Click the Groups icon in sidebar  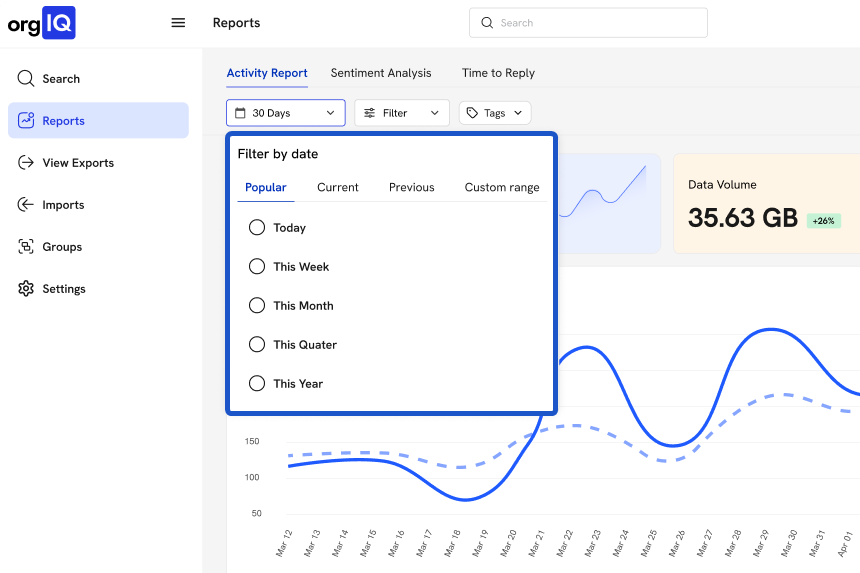[x=26, y=247]
